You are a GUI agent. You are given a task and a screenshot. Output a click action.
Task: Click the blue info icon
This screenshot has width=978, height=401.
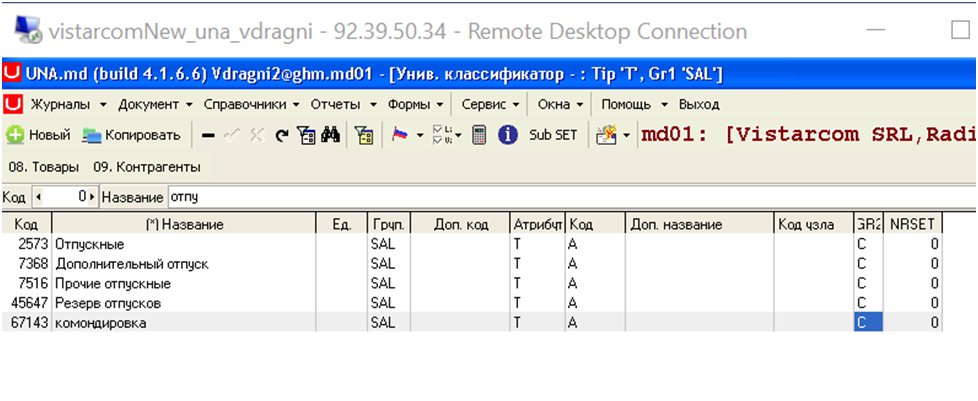tap(508, 135)
